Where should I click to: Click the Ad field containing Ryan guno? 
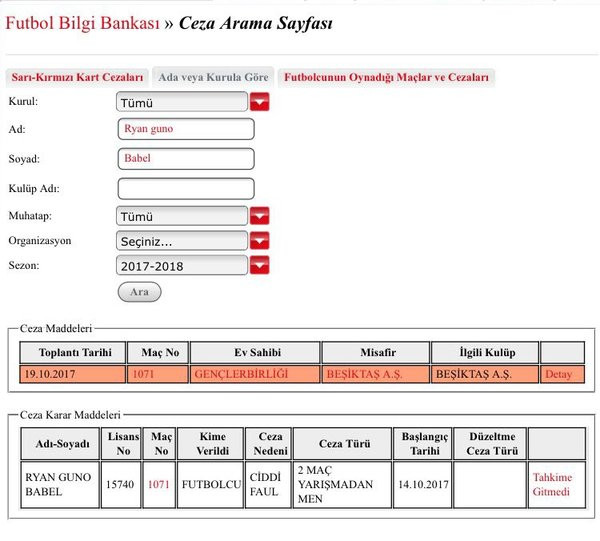pyautogui.click(x=186, y=129)
